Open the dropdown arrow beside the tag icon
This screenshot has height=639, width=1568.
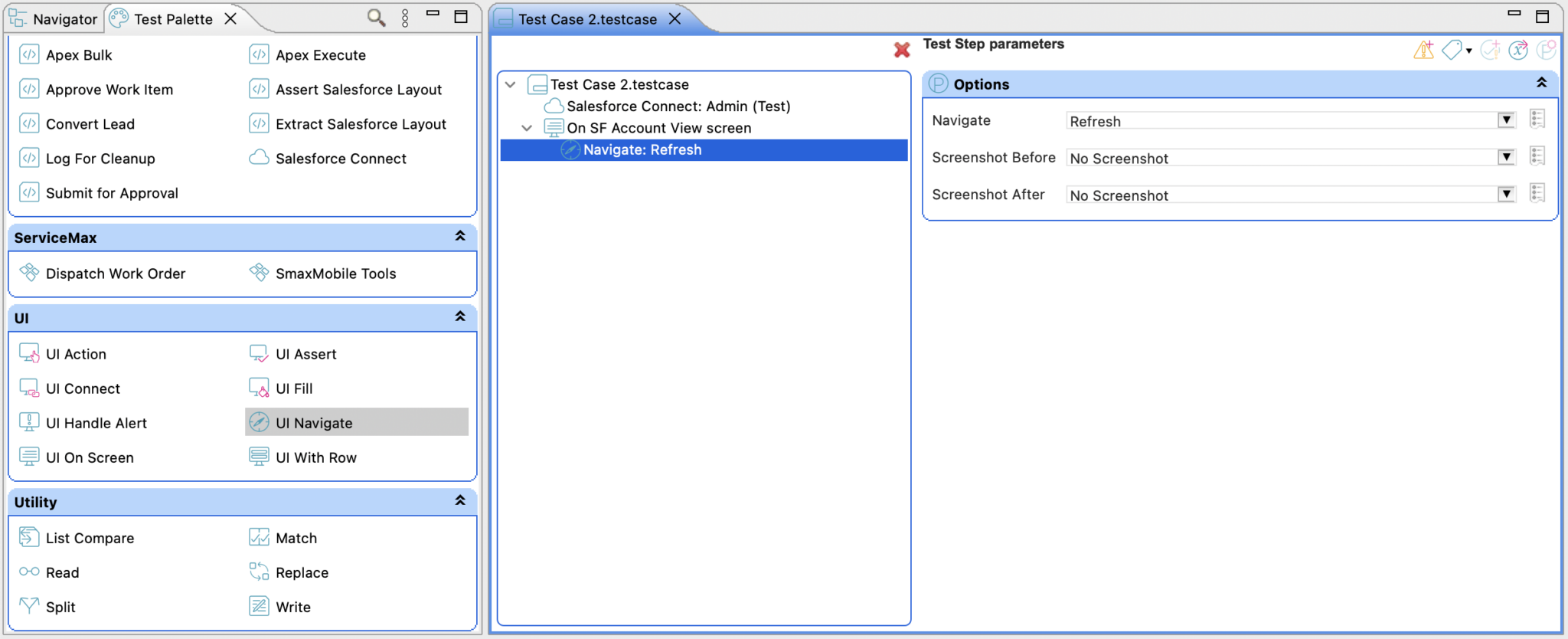tap(1468, 51)
